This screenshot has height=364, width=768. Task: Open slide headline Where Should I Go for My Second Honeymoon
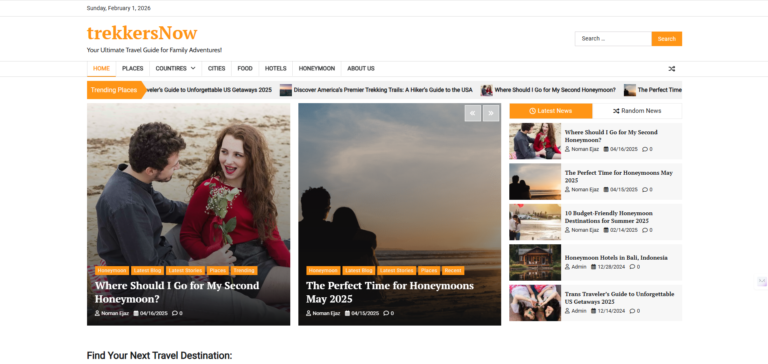pyautogui.click(x=177, y=292)
